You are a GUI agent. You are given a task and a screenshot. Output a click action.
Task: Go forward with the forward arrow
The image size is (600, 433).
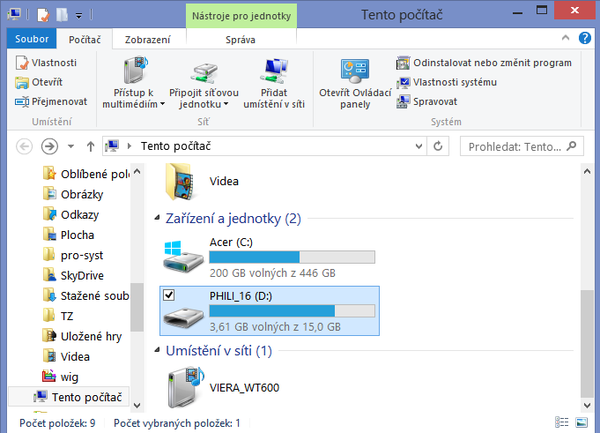[x=49, y=146]
